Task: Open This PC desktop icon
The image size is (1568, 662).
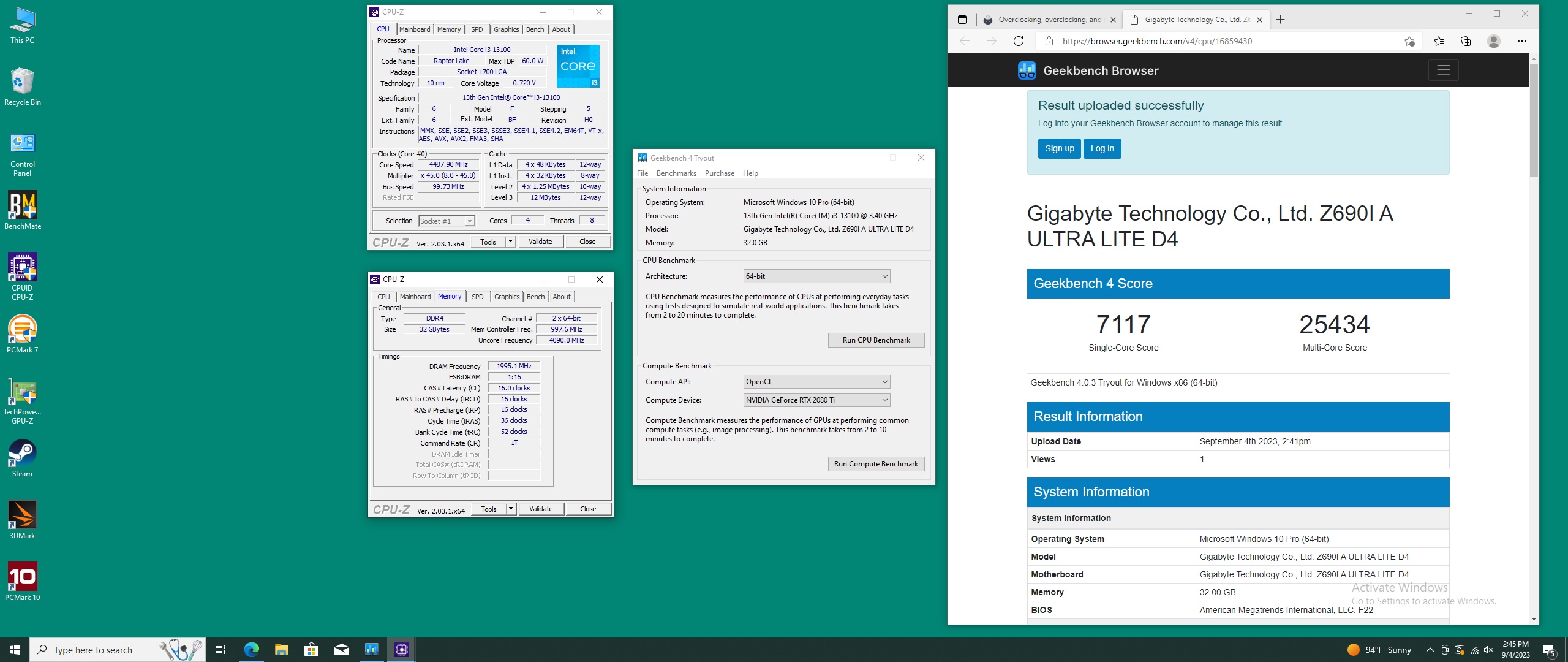Action: coord(23,26)
